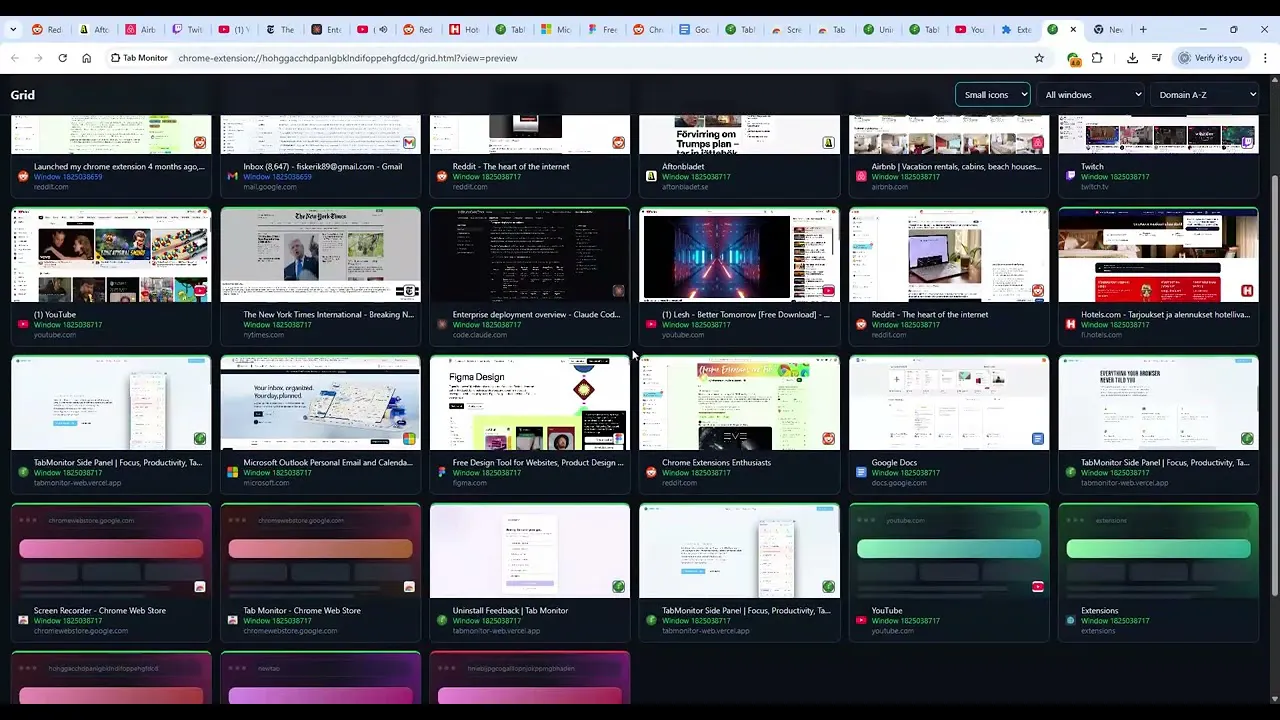The image size is (1280, 720).
Task: Switch to the Airb browser tab
Action: [140, 29]
